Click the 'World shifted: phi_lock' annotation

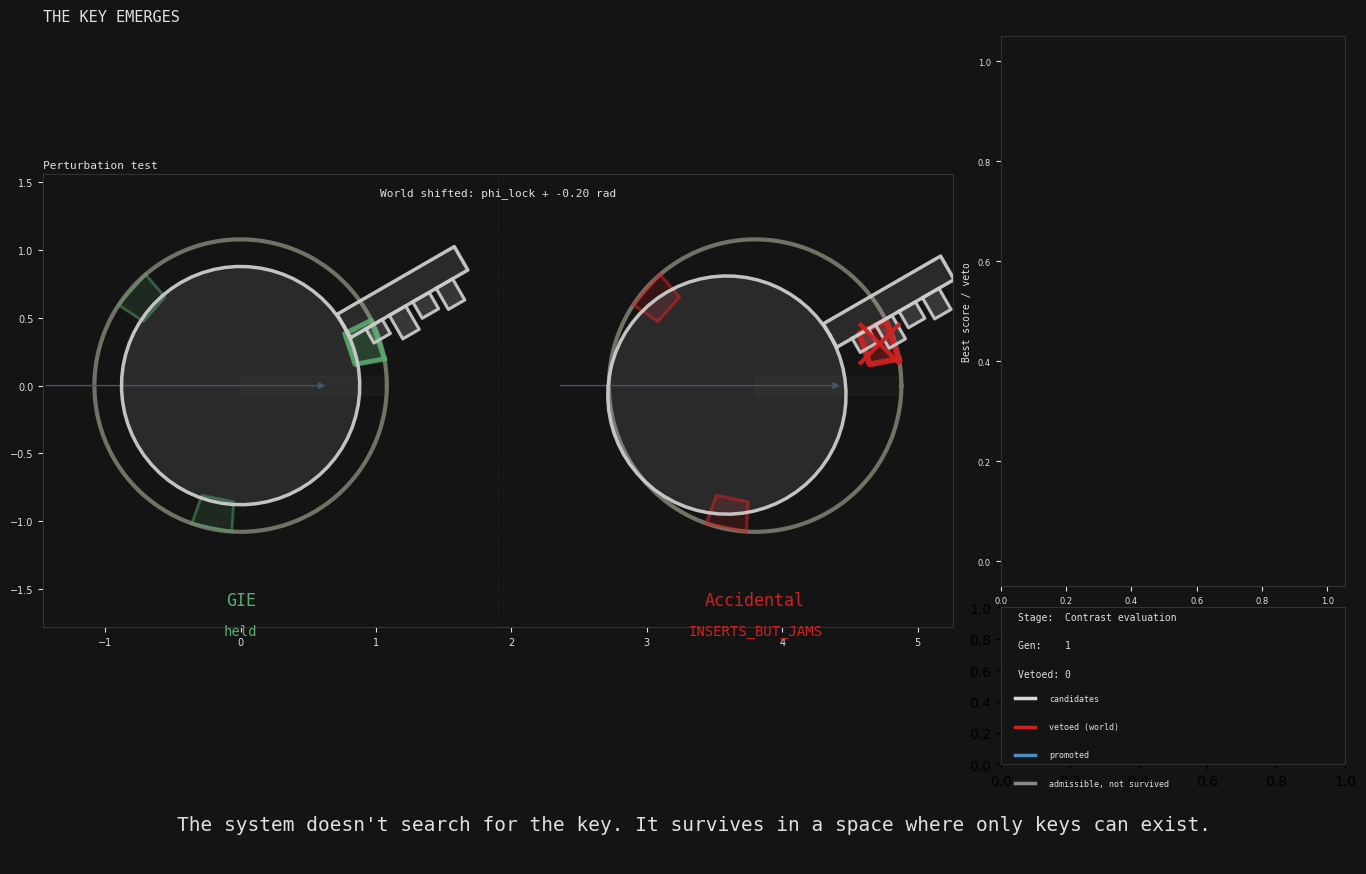498,194
